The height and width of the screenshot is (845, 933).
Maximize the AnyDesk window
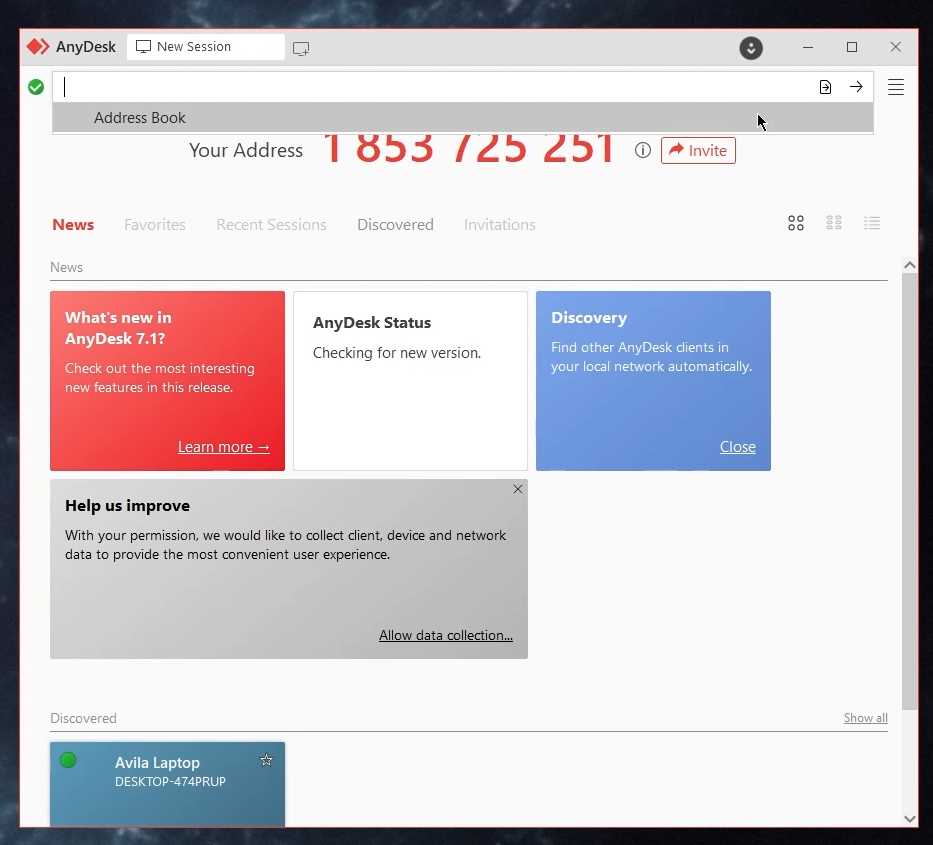click(851, 47)
